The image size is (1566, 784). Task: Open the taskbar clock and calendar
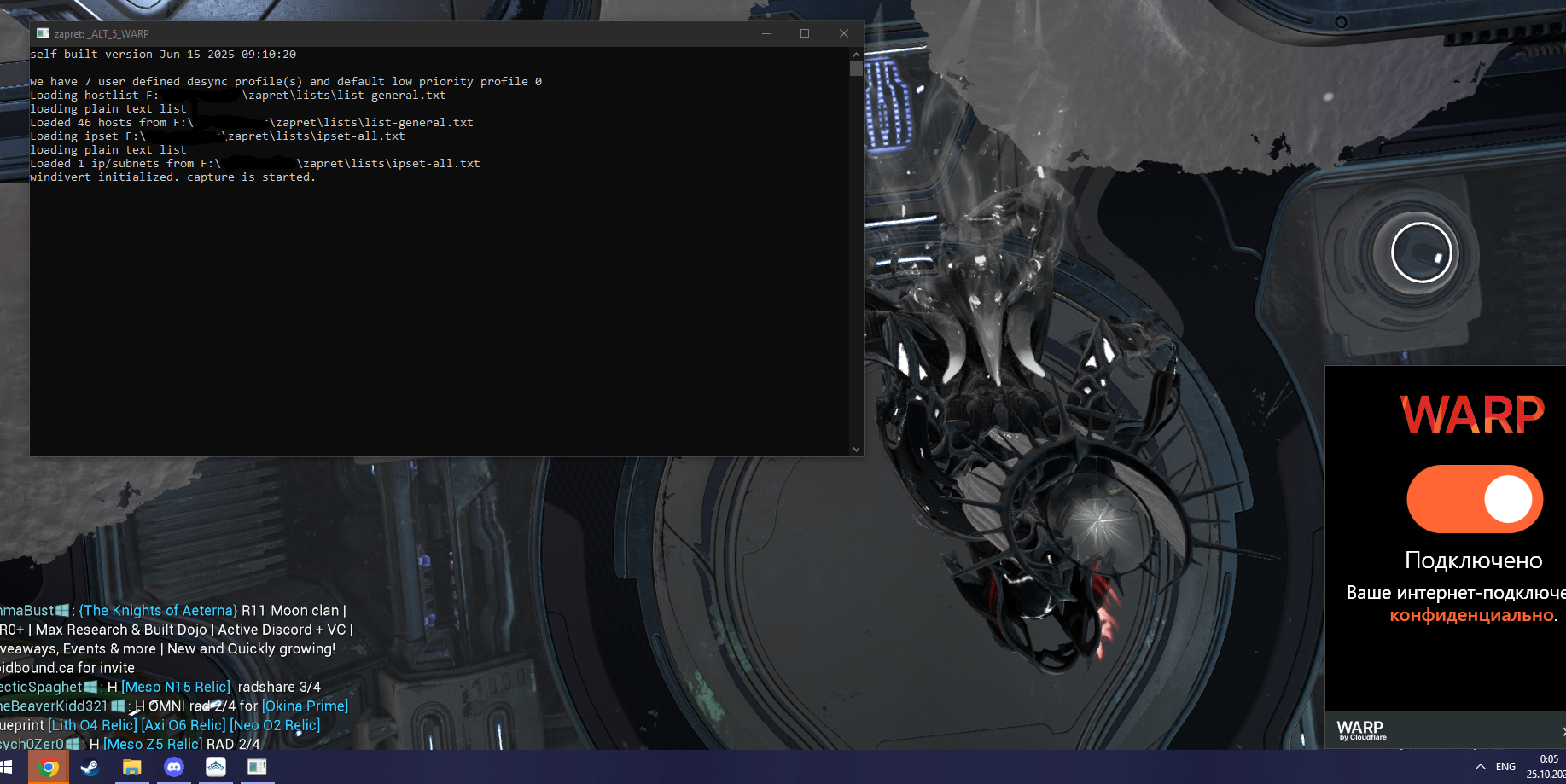coord(1546,767)
